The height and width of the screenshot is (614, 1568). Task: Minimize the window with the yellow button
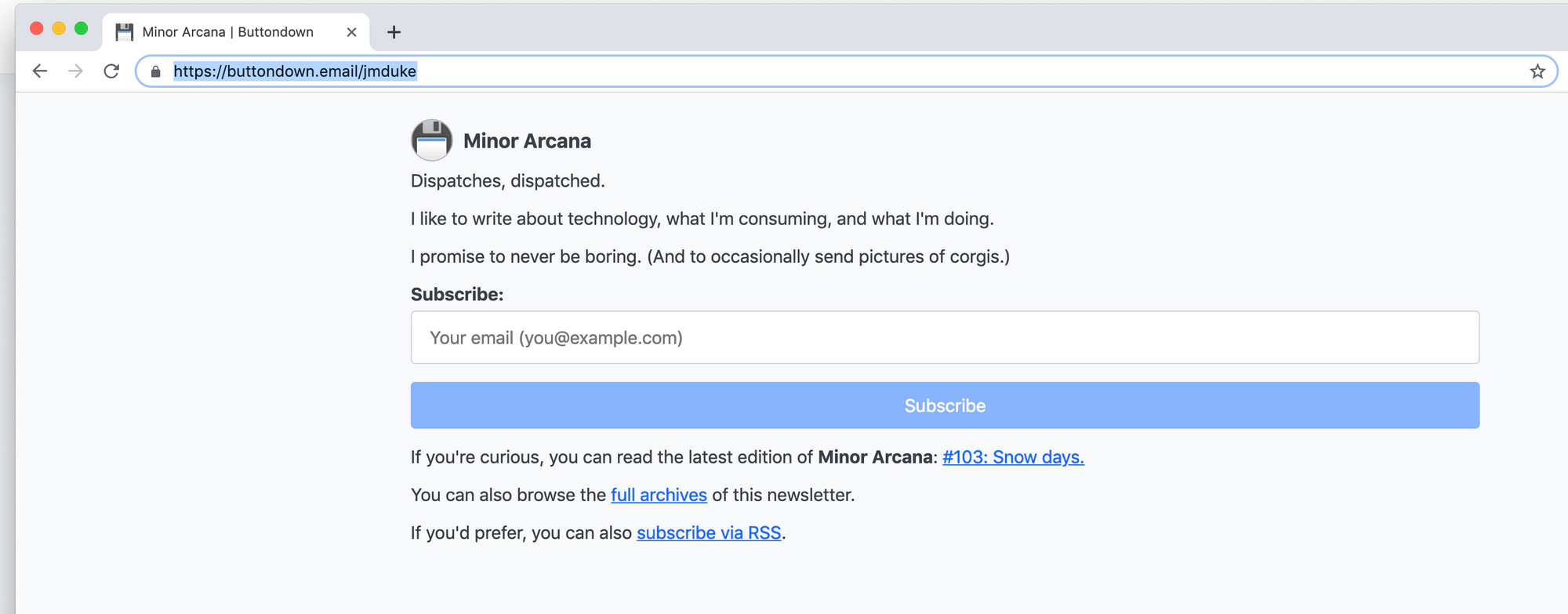[59, 29]
